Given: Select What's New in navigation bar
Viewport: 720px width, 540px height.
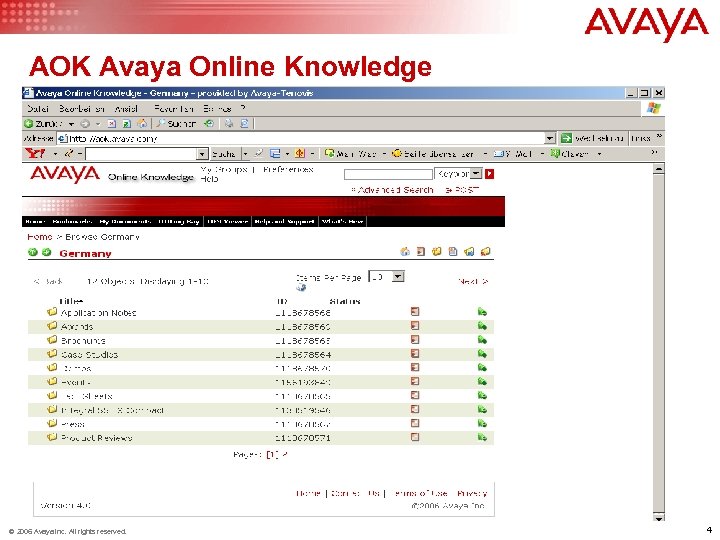Looking at the screenshot, I should (343, 222).
